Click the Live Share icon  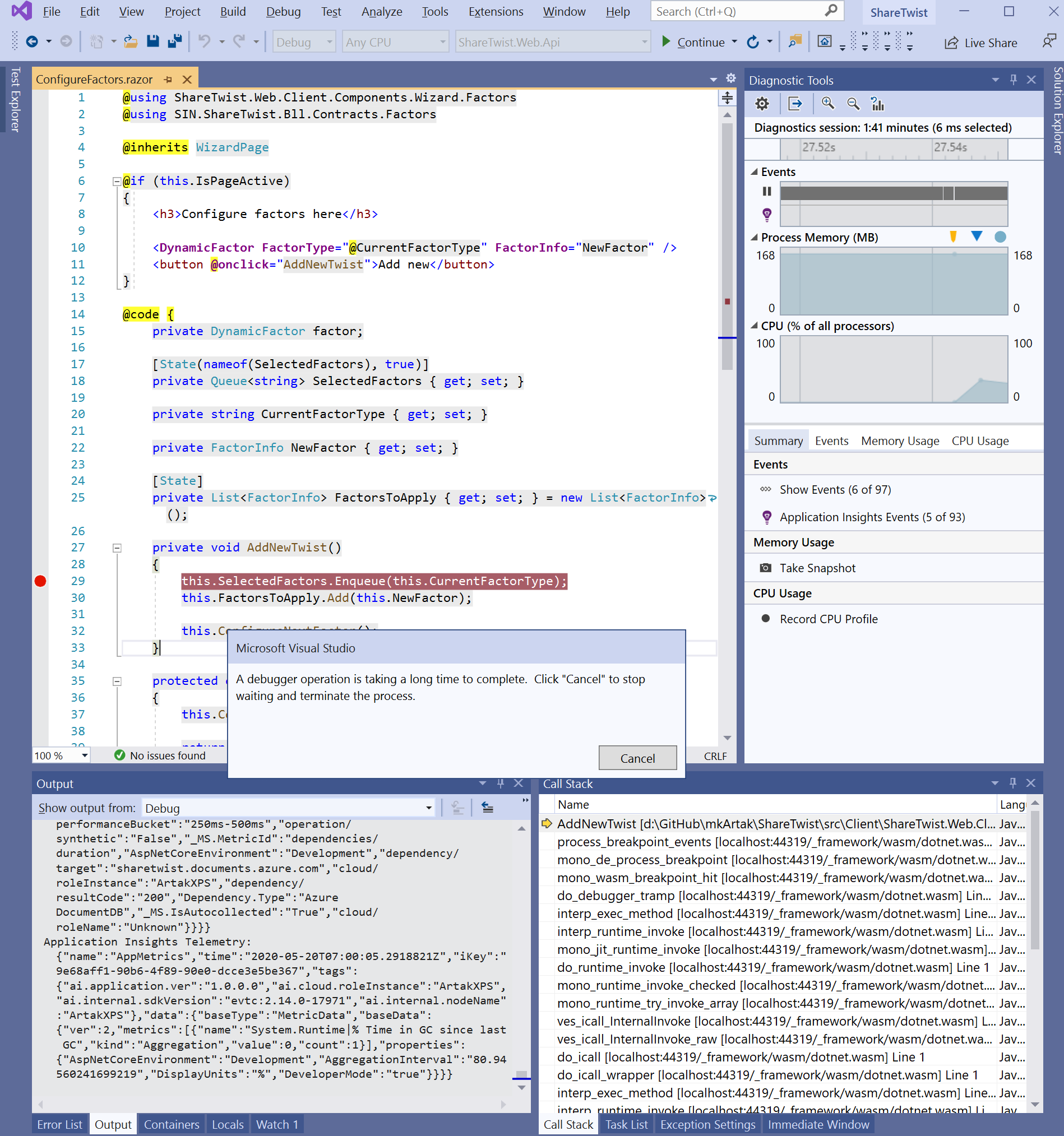[x=951, y=43]
